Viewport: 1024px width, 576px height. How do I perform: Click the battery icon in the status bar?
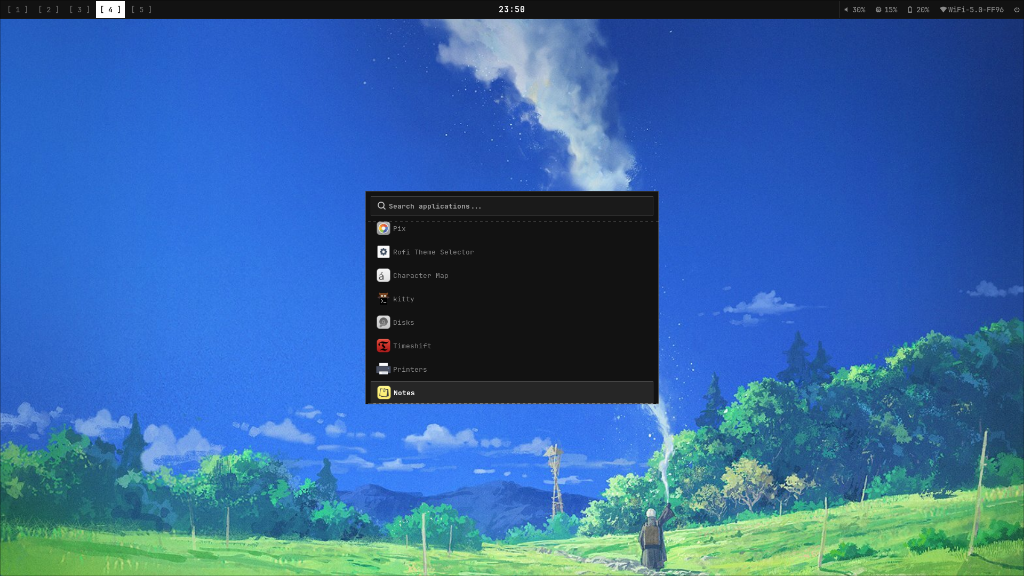click(x=910, y=10)
